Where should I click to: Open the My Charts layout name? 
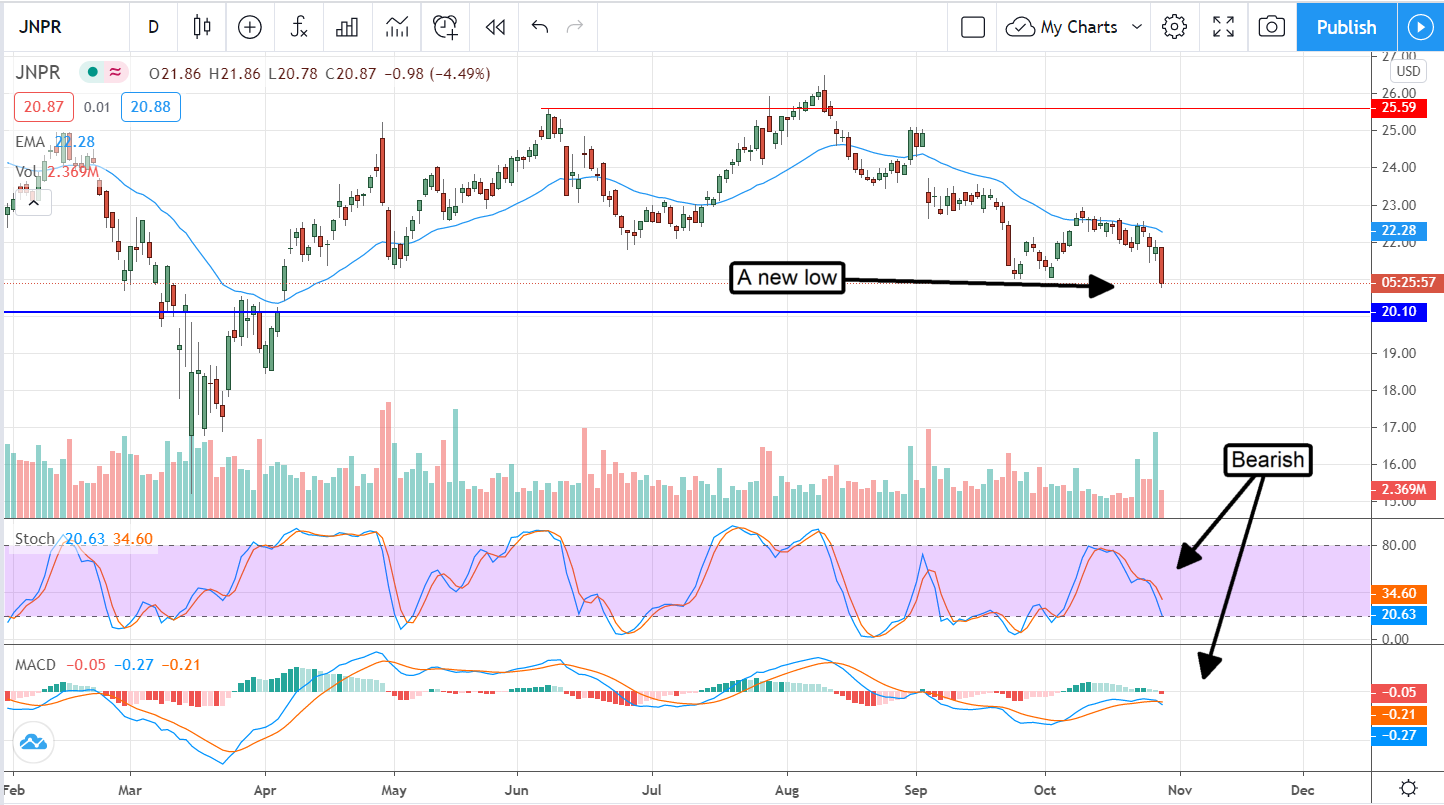1079,27
